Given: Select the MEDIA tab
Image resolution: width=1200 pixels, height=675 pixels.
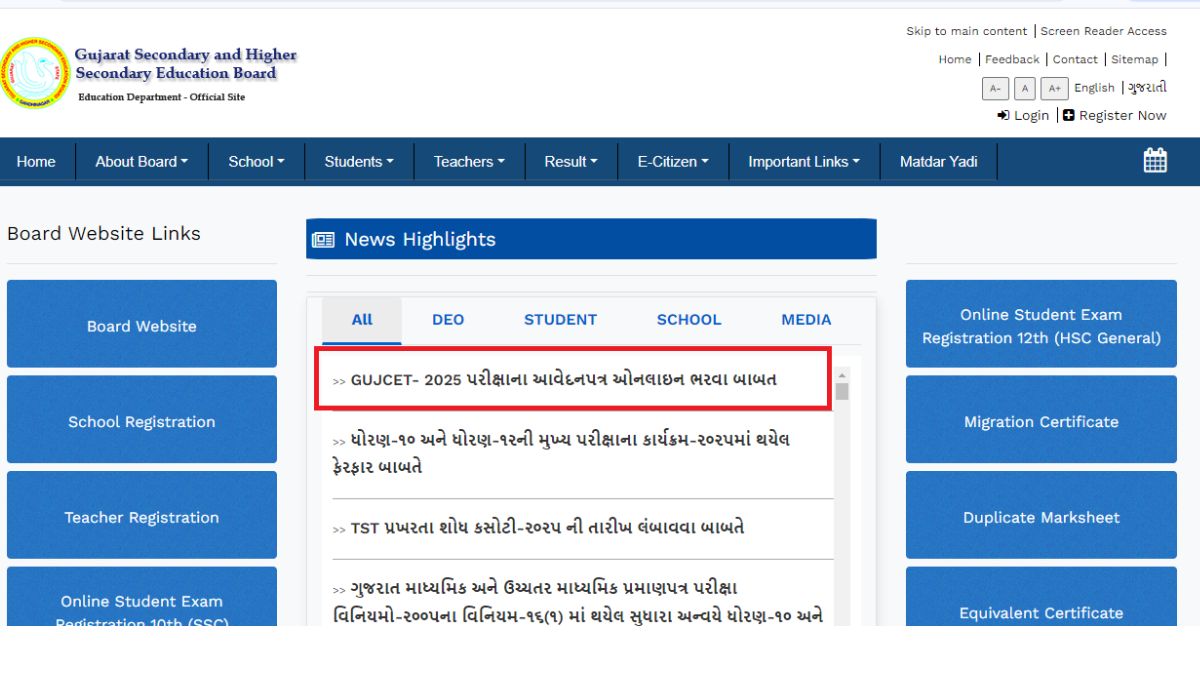Looking at the screenshot, I should pyautogui.click(x=805, y=319).
